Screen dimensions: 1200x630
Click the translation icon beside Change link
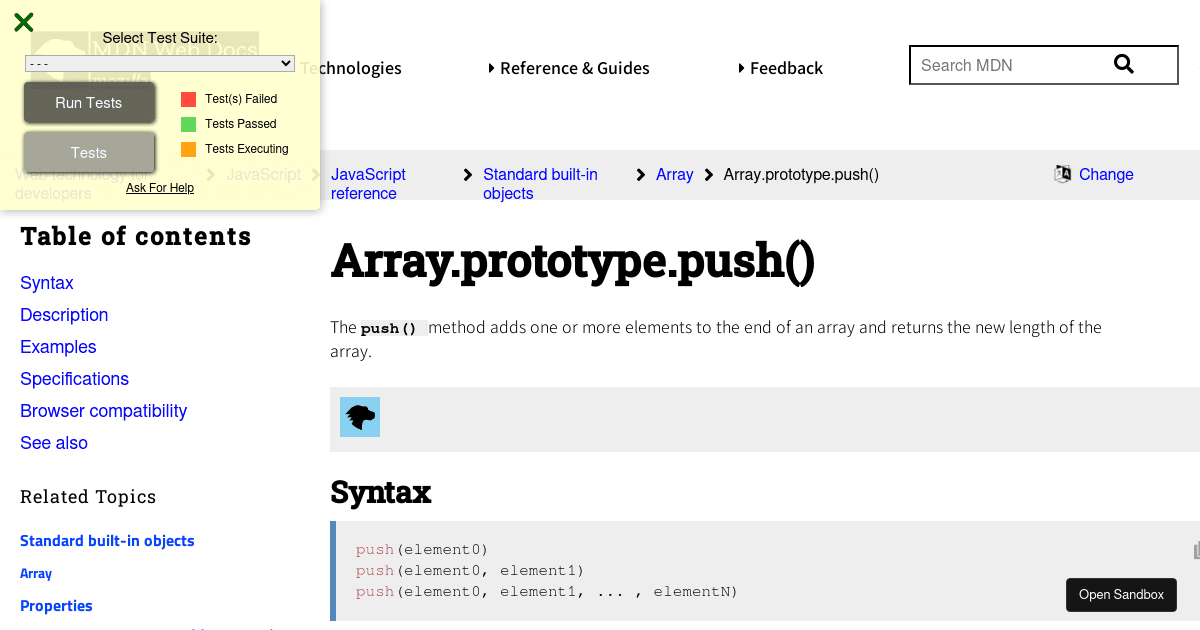1062,173
